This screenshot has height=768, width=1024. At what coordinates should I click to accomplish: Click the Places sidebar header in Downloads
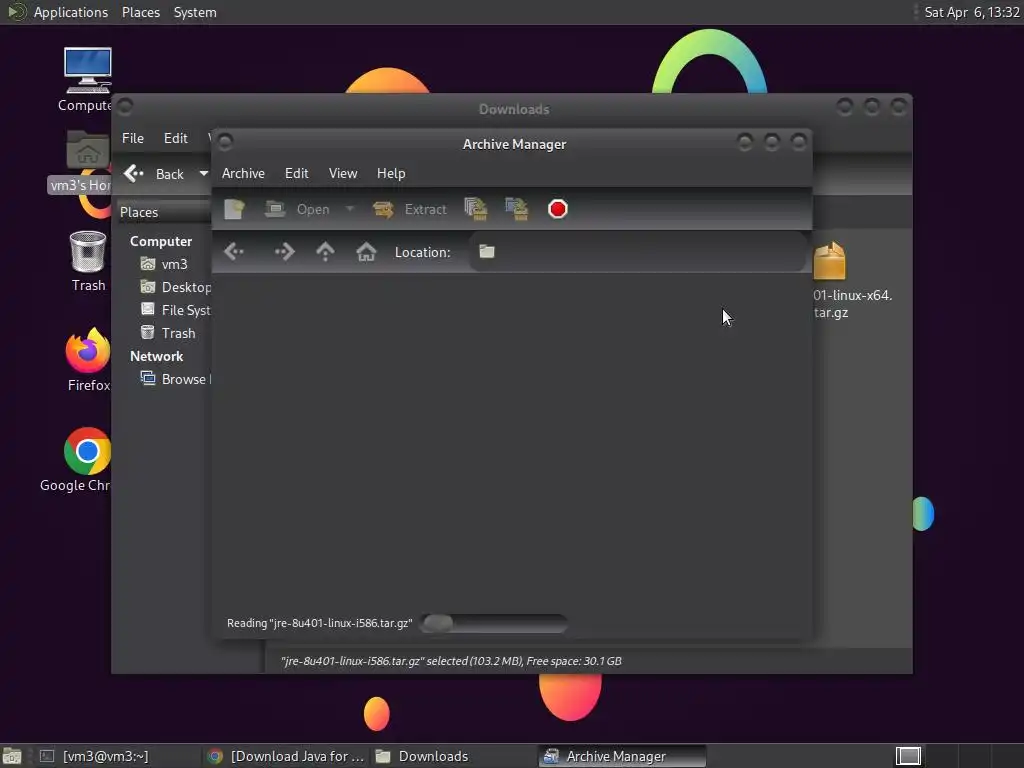165,212
